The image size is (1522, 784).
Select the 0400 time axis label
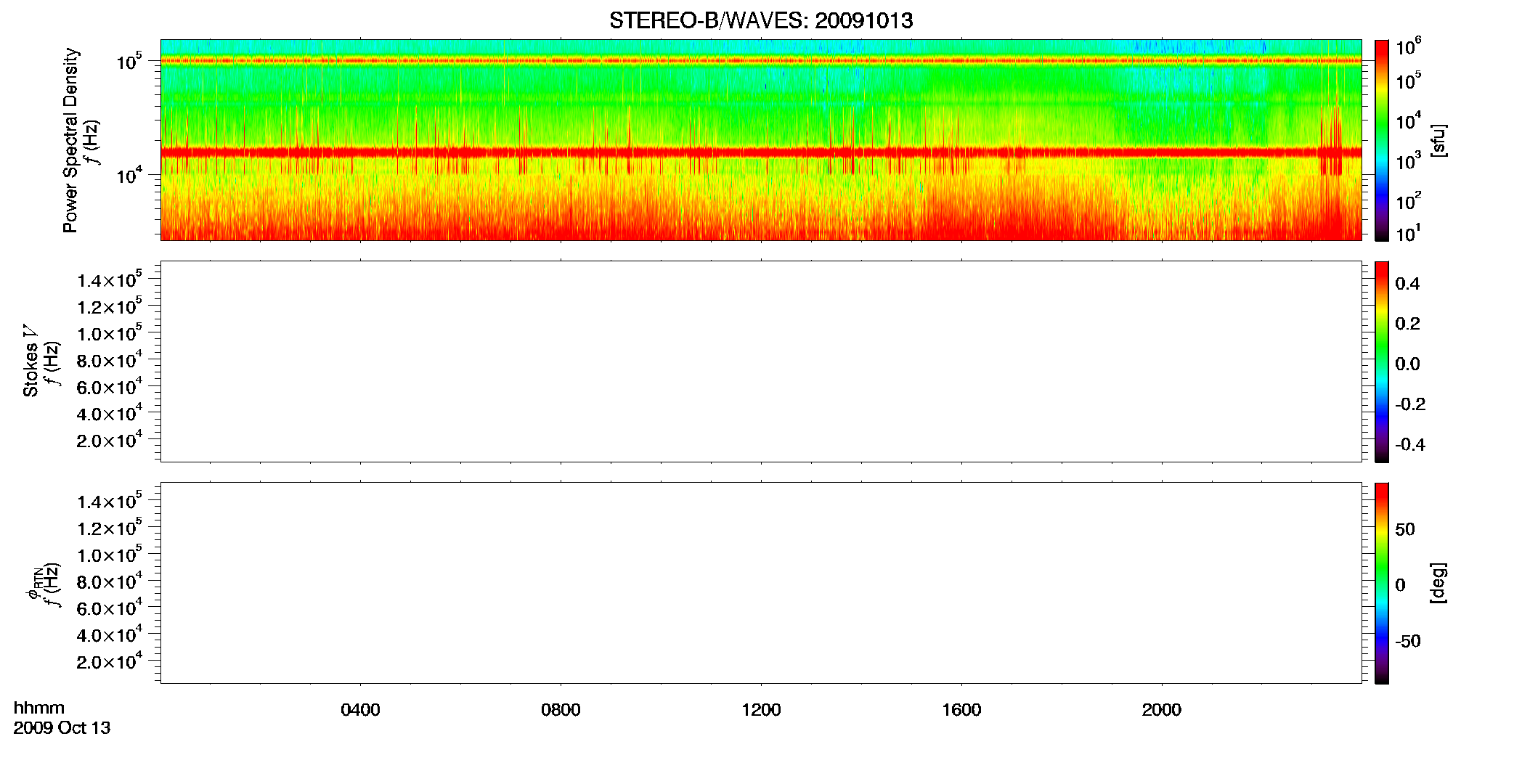[360, 710]
